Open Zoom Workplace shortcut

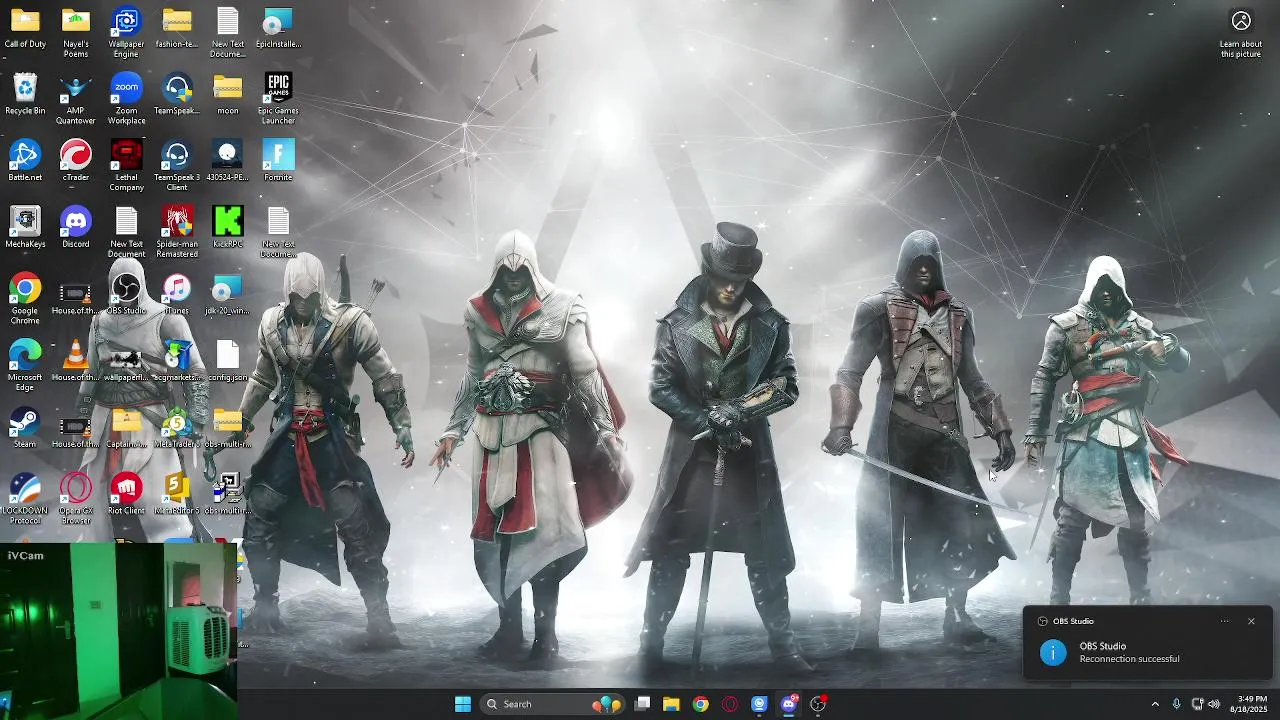[x=126, y=99]
